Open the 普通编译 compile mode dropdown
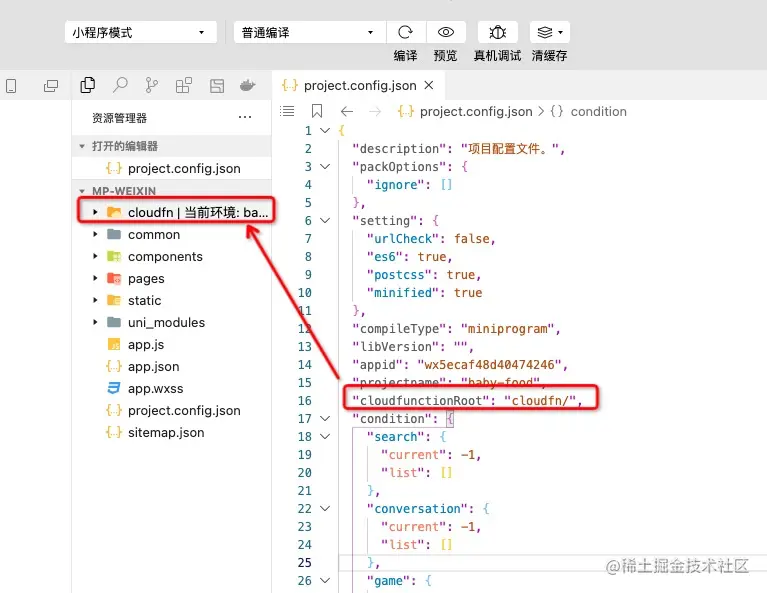This screenshot has width=767, height=593. pos(310,32)
